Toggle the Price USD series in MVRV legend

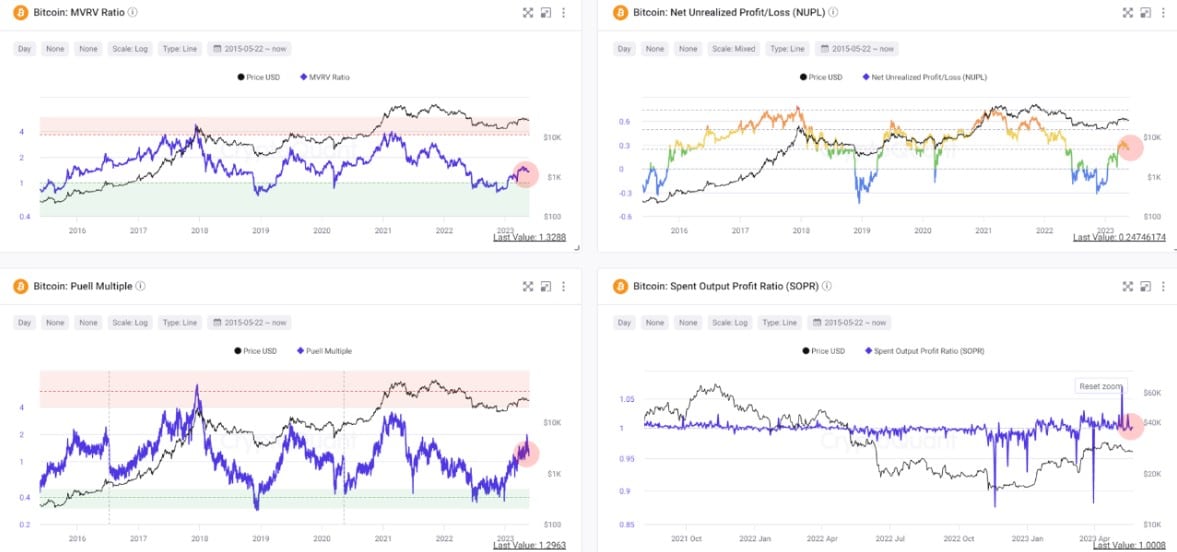click(x=259, y=77)
